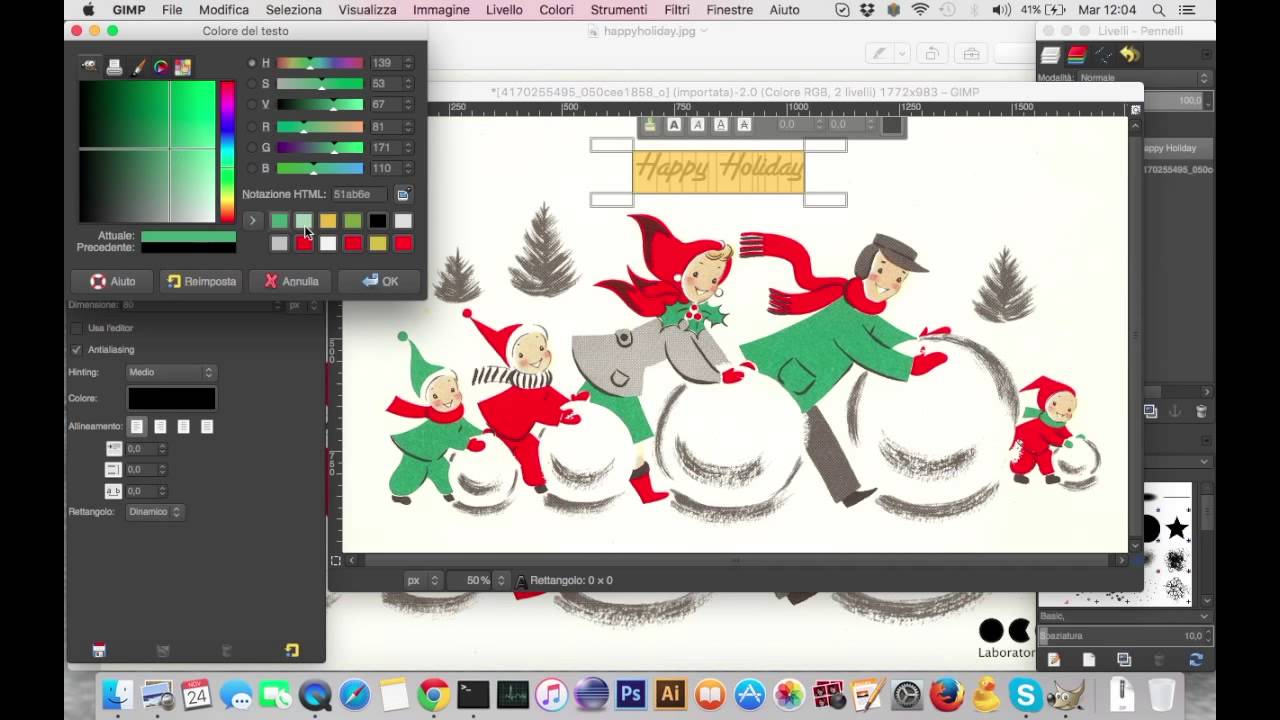Toggle the Antialiasing checkbox
The height and width of the screenshot is (720, 1280).
coord(76,350)
